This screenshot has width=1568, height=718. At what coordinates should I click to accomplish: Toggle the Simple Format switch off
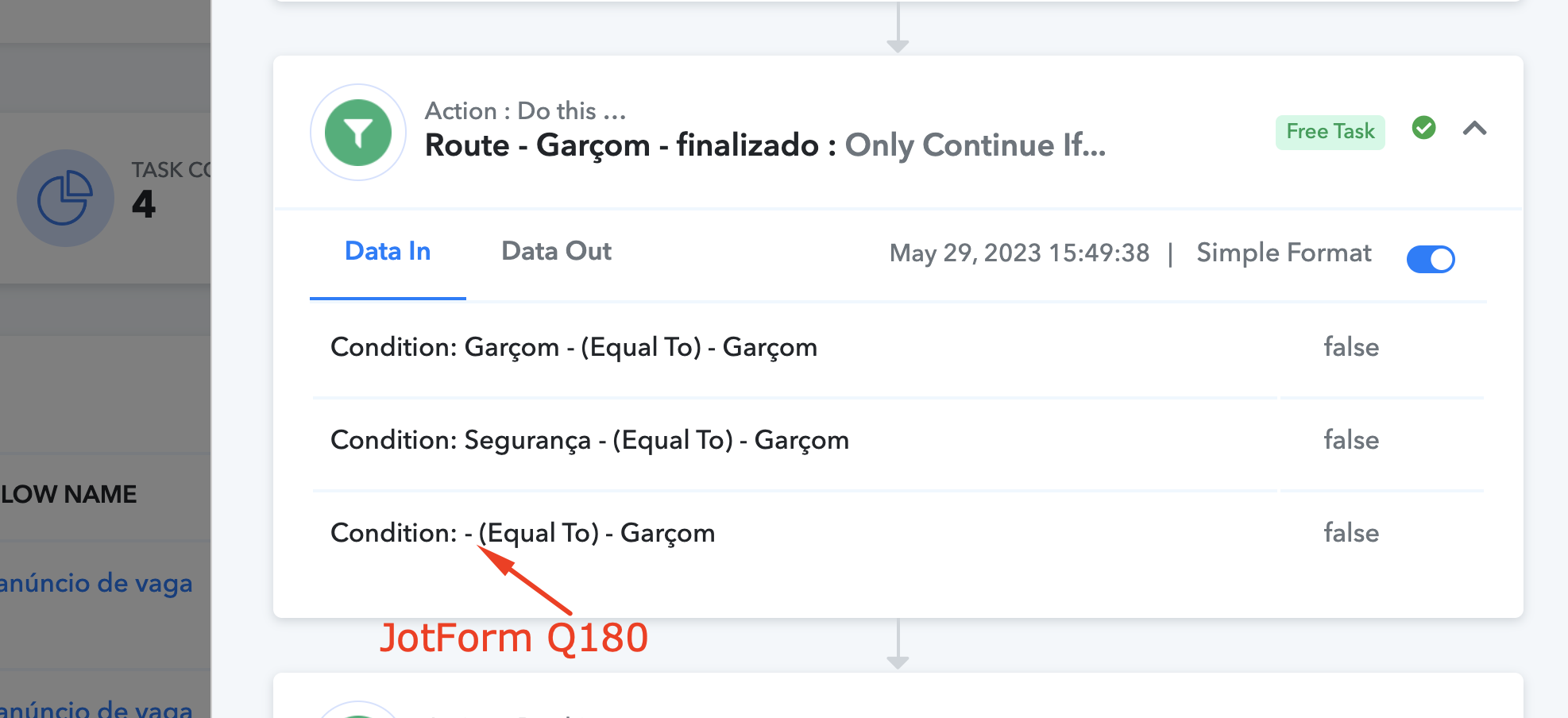[x=1430, y=259]
